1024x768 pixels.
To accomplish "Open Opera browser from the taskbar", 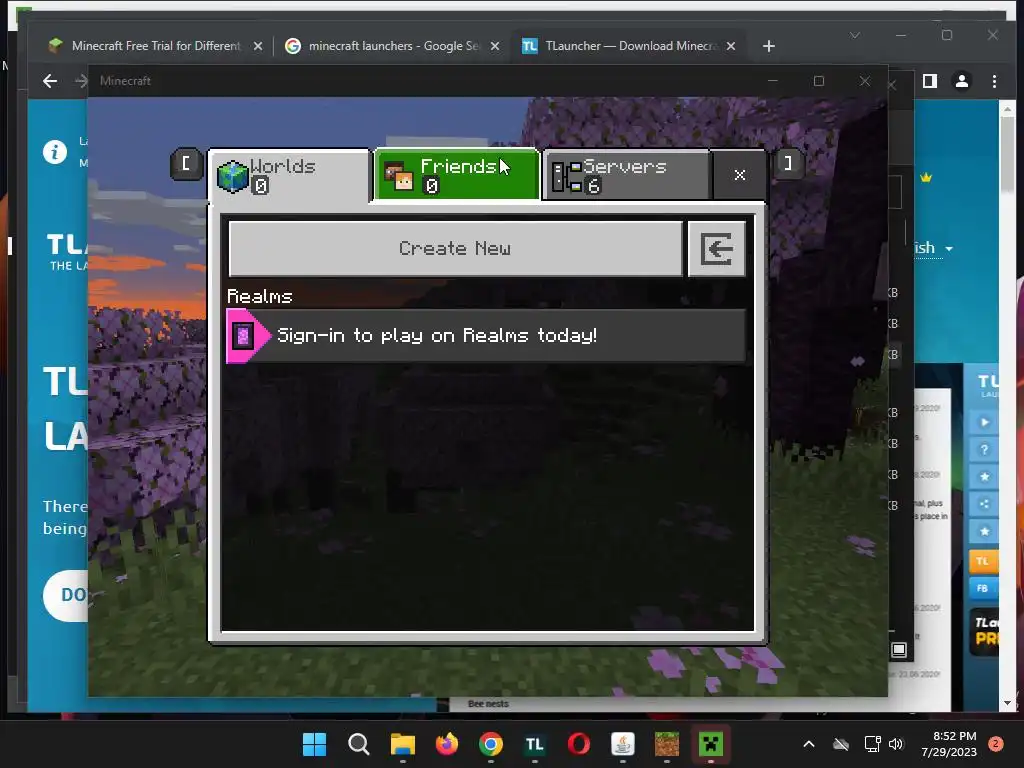I will [579, 744].
